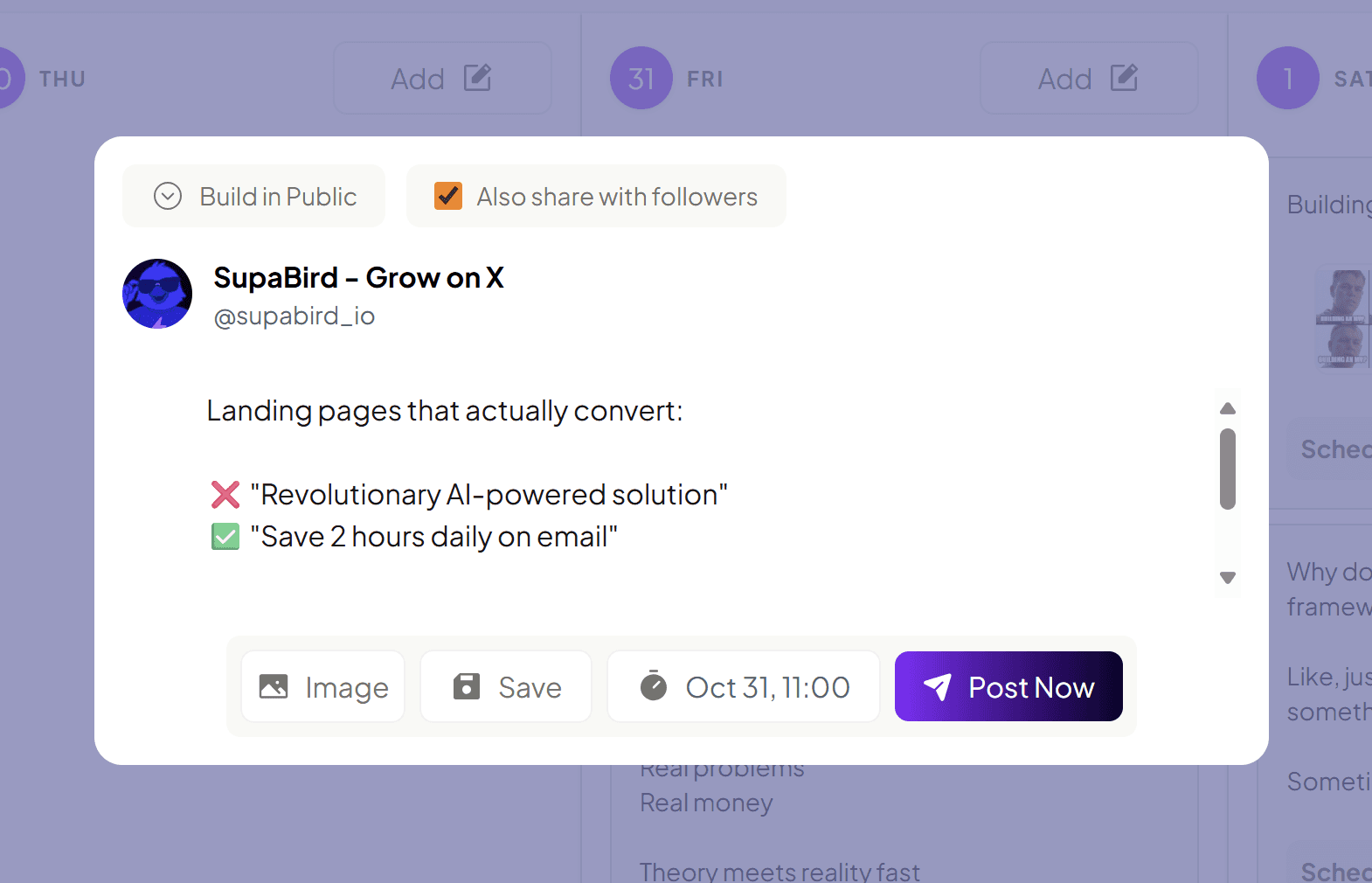This screenshot has height=883, width=1372.
Task: Click "Theory meets reality fast" in Friday column
Action: pos(780,872)
